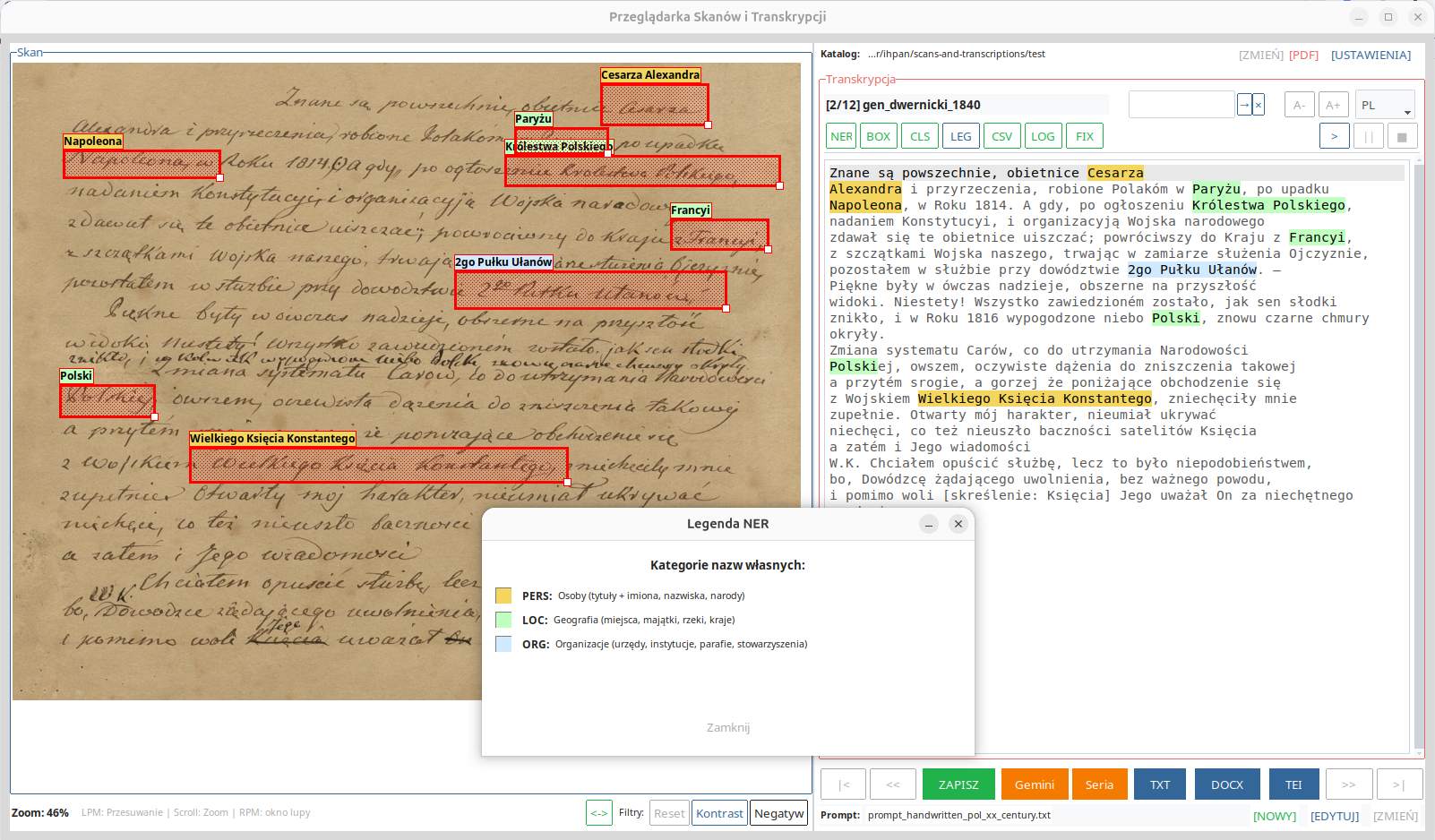The image size is (1435, 840).
Task: Minimize the main Przeglądarka window
Action: coord(1359,17)
